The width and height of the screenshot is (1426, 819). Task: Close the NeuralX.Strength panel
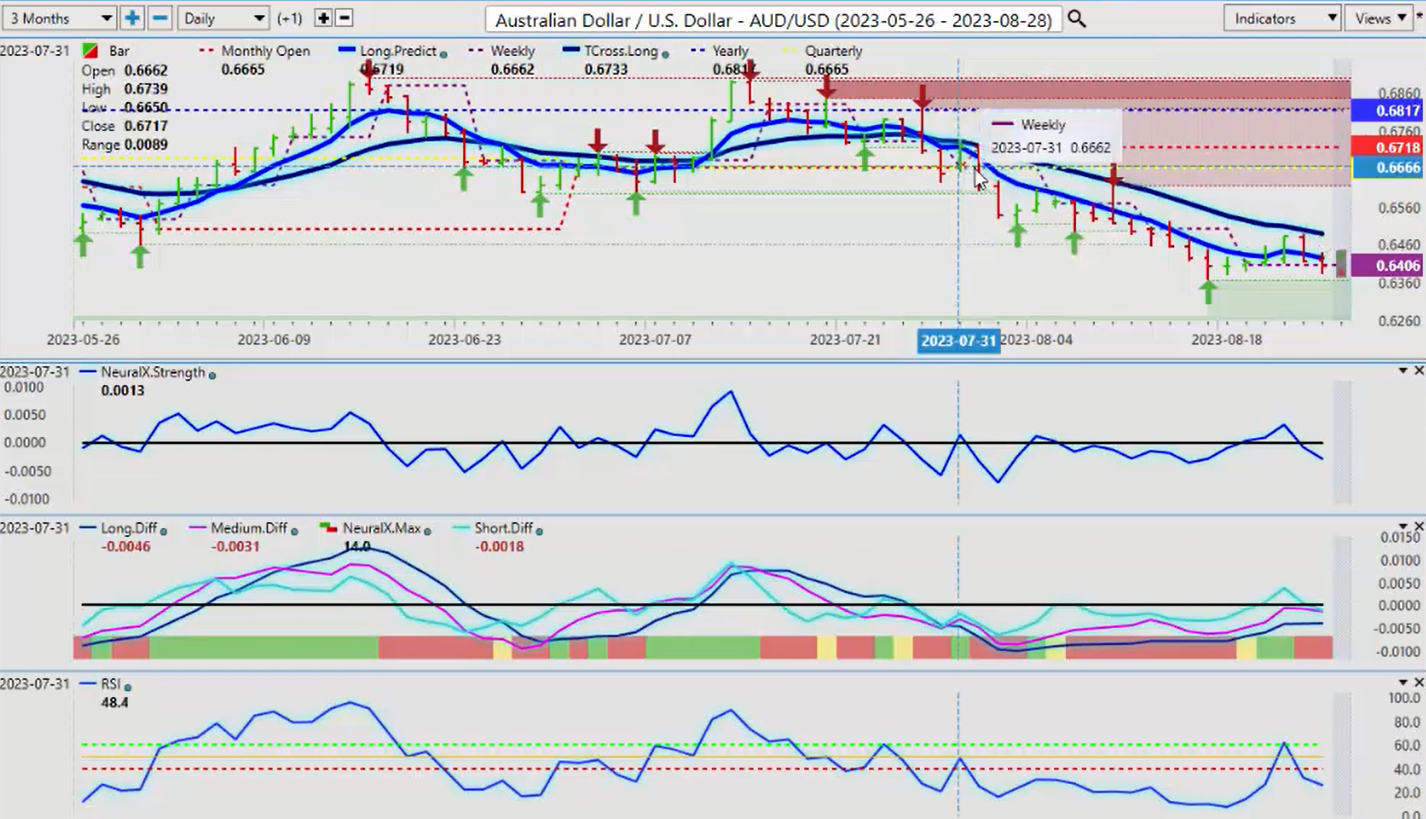[1418, 371]
